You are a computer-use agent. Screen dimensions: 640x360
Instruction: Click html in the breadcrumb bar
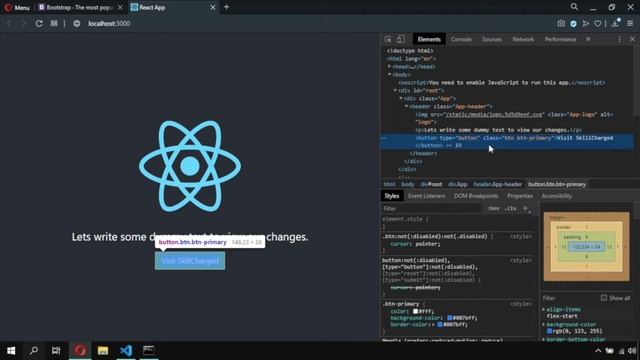[x=389, y=184]
